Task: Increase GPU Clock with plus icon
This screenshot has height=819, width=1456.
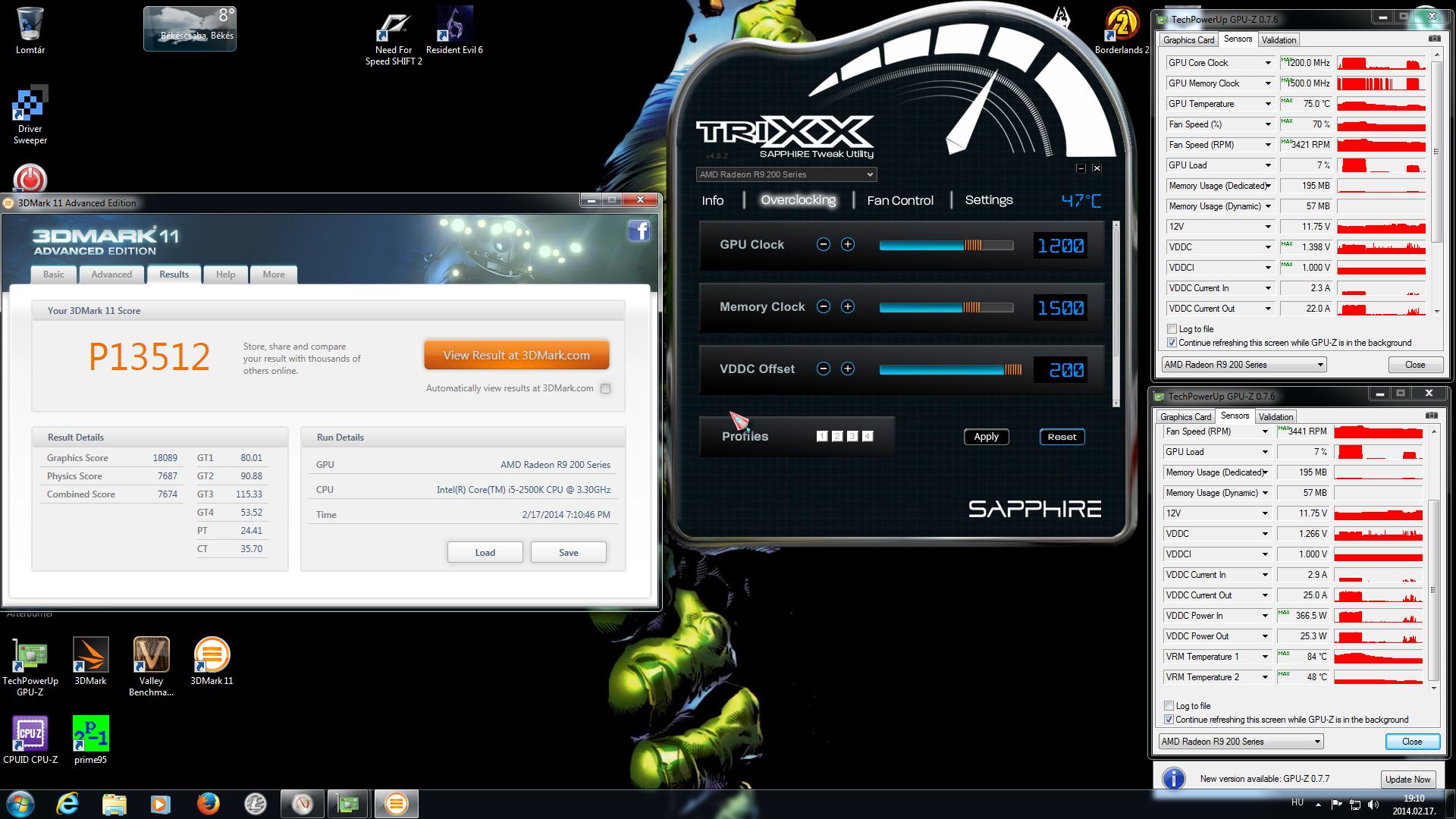Action: pos(848,244)
